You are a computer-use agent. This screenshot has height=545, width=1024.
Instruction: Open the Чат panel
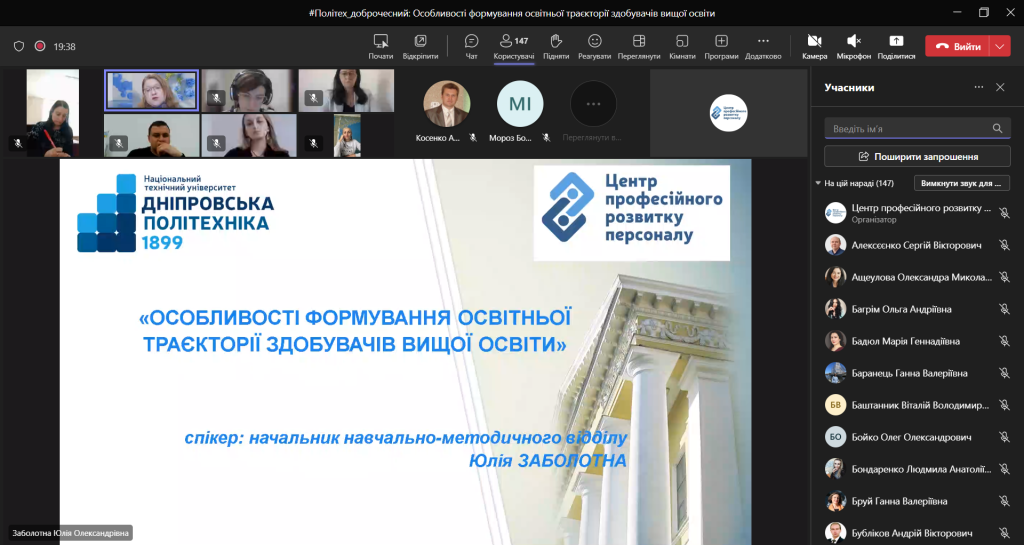(x=472, y=46)
